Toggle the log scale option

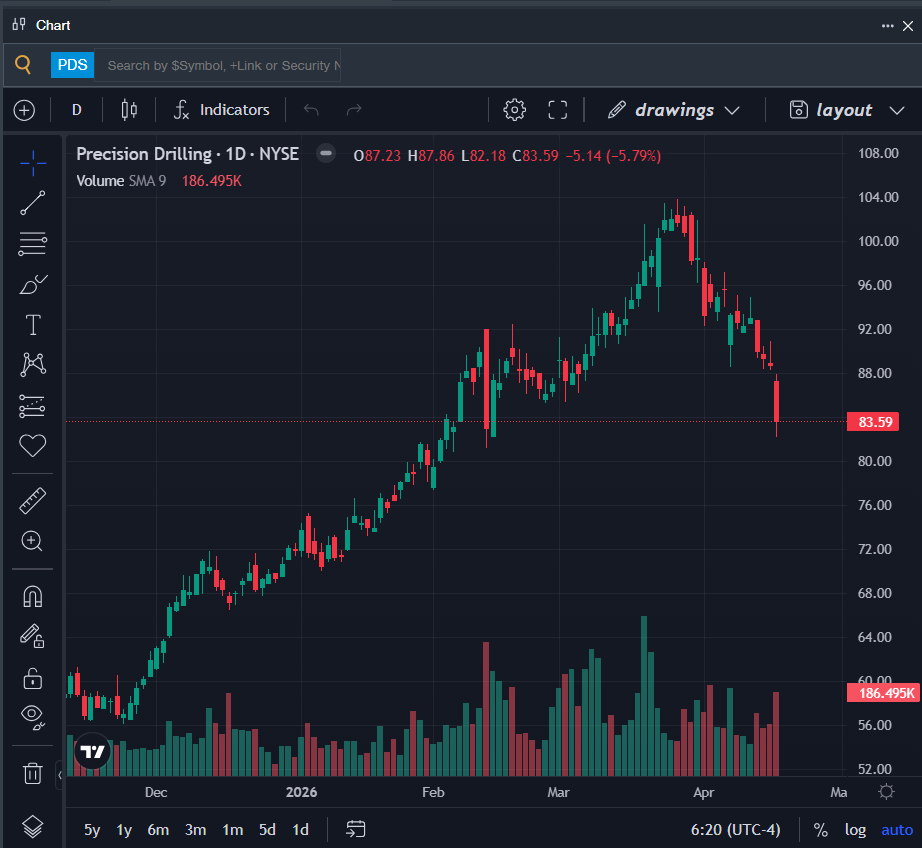point(855,830)
